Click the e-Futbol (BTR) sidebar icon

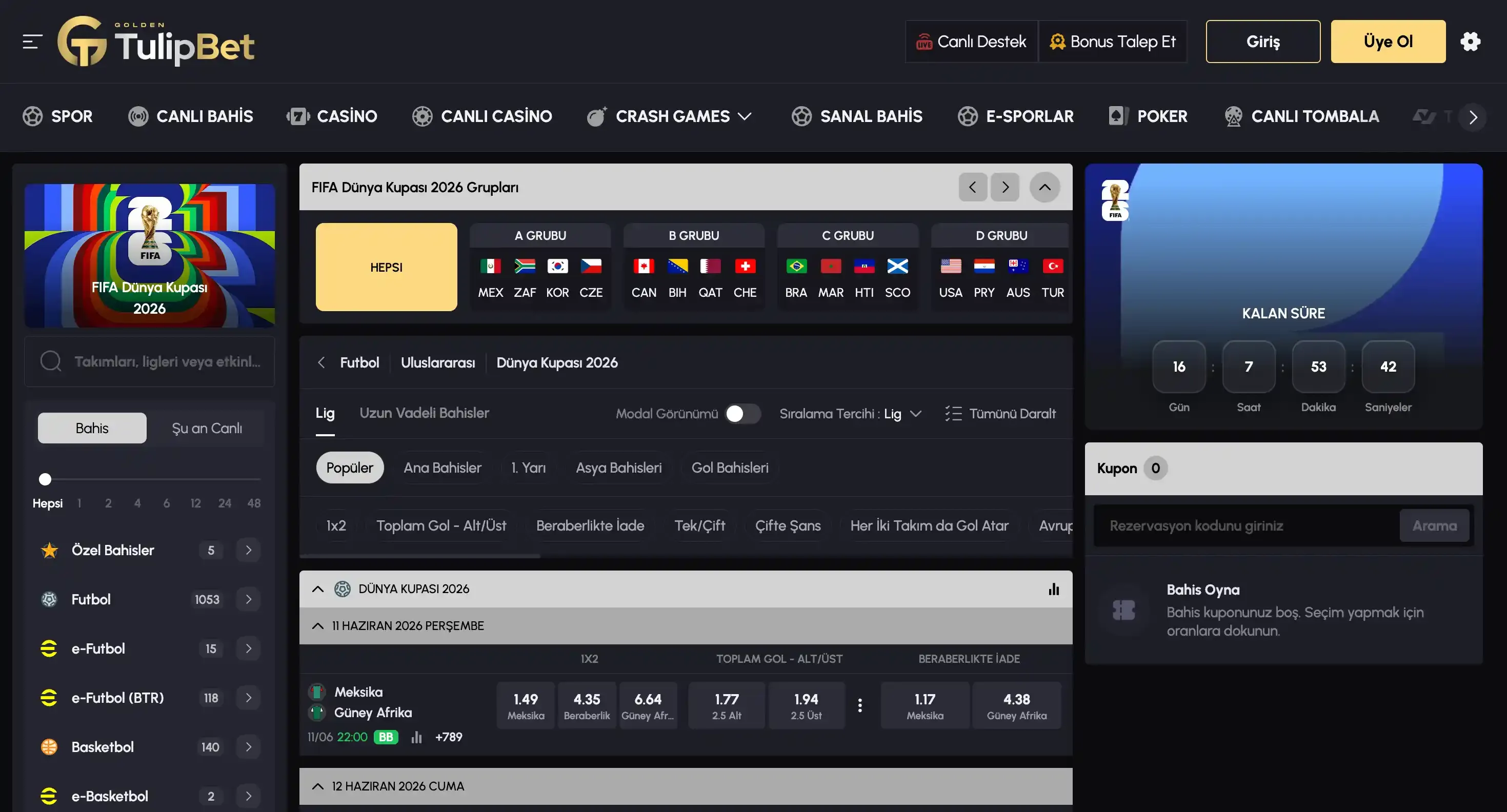click(x=49, y=697)
